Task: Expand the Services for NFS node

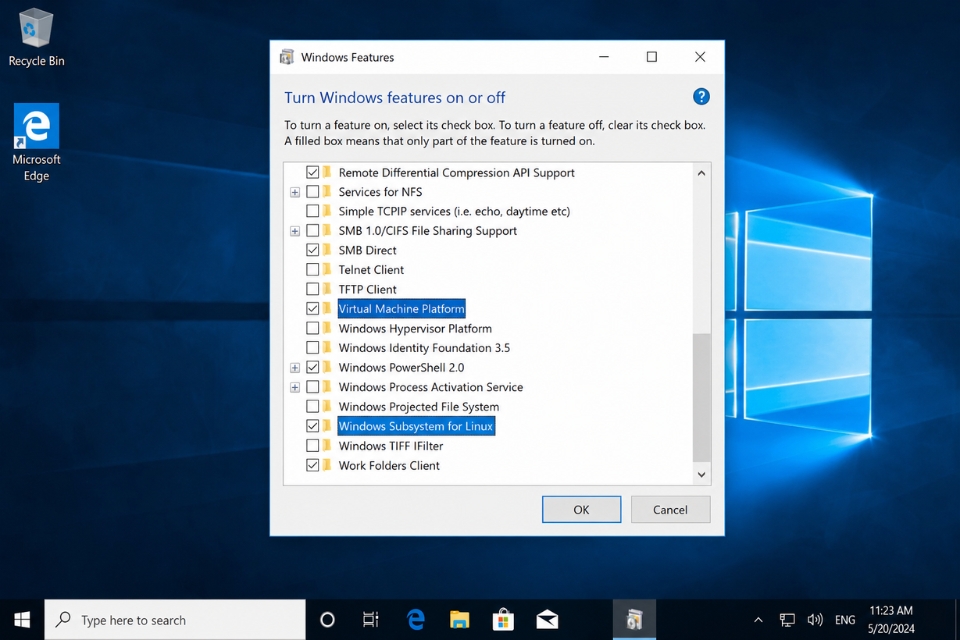Action: (x=295, y=192)
